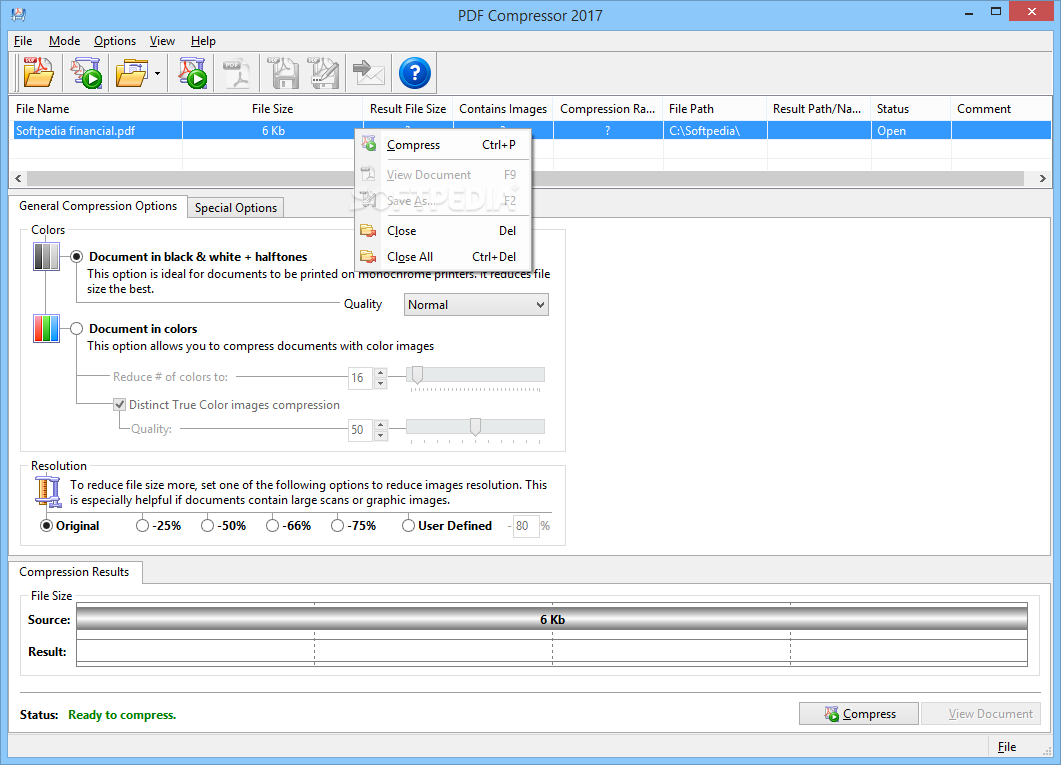This screenshot has width=1061, height=765.
Task: Click the open folder toolbar icon
Action: click(x=131, y=72)
